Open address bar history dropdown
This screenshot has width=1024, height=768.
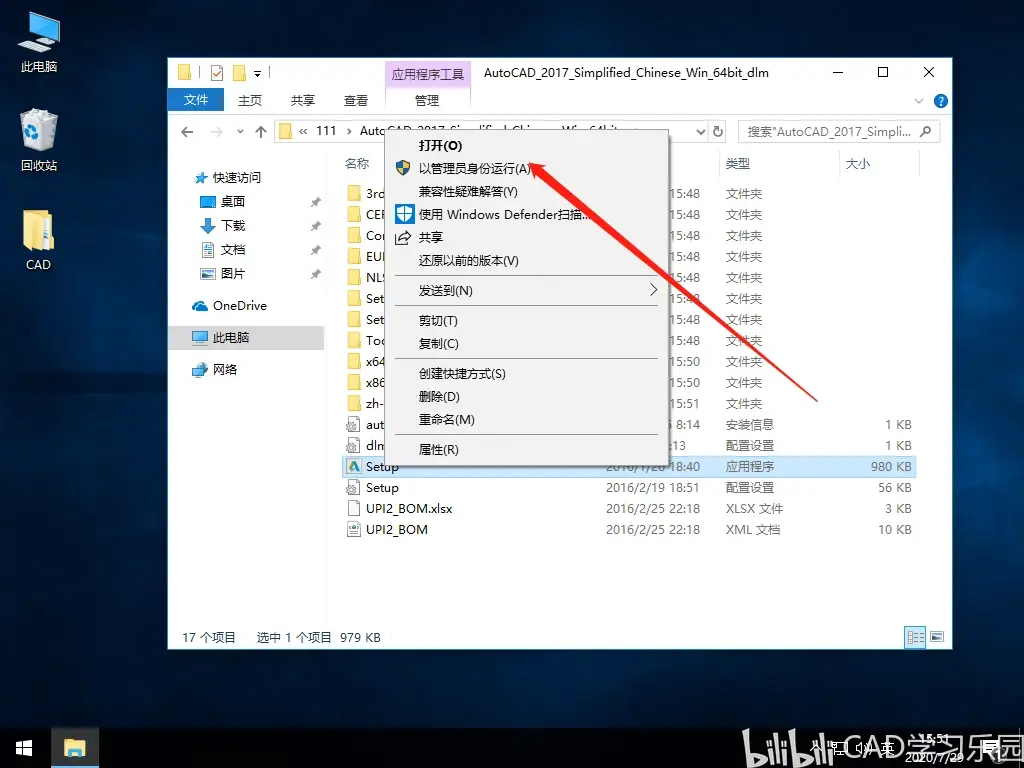(x=701, y=132)
